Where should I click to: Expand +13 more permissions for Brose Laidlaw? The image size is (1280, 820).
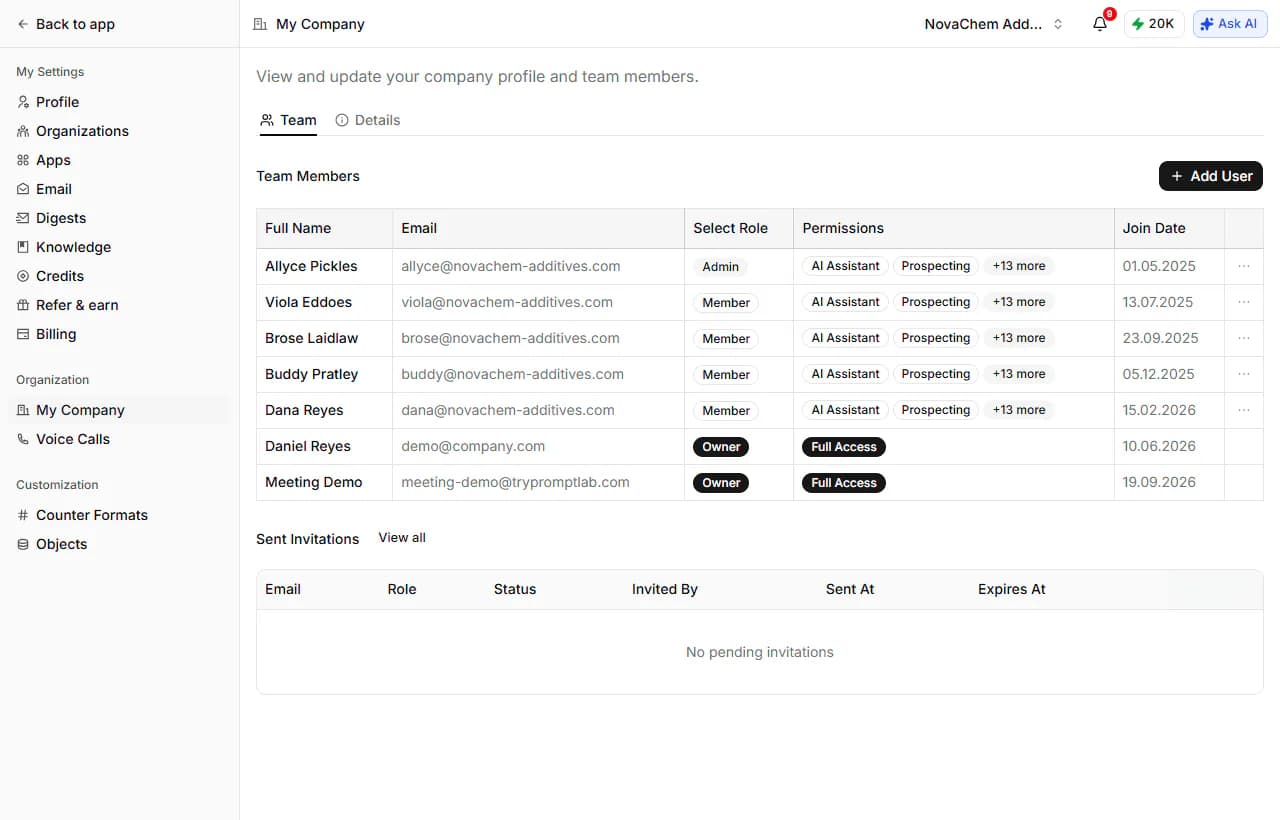[x=1019, y=338]
